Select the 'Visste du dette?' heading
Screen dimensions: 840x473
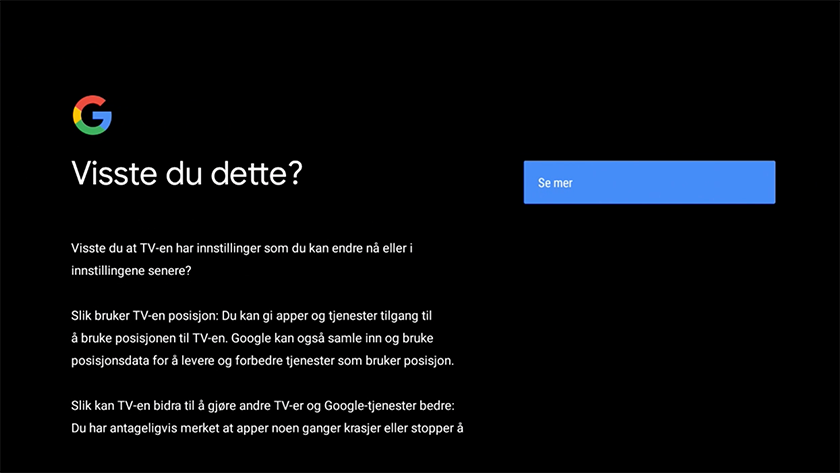187,173
